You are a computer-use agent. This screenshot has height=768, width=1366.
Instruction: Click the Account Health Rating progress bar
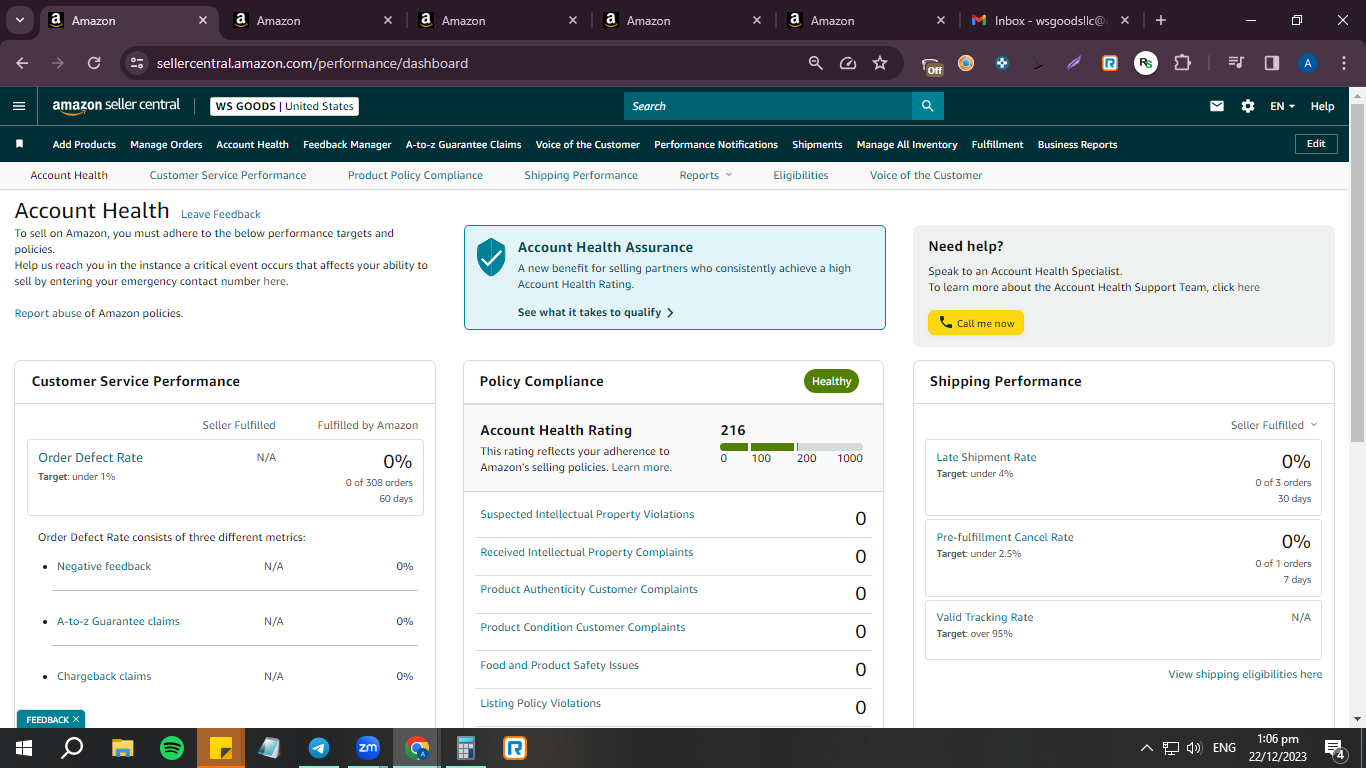tap(791, 447)
